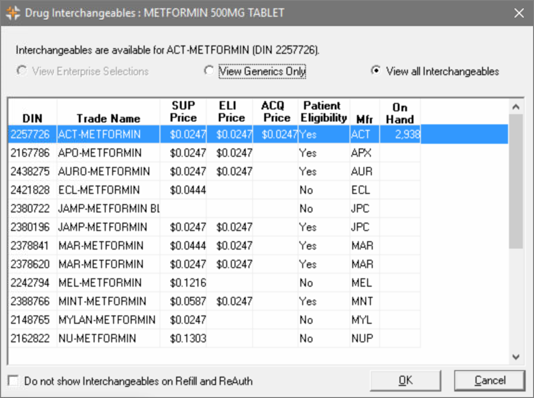Sort by Mfr column header
The image size is (534, 398).
364,112
